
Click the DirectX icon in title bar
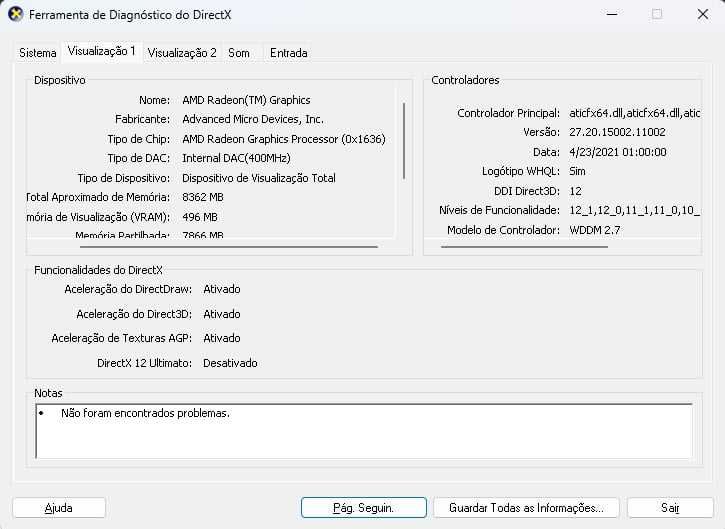[16, 14]
